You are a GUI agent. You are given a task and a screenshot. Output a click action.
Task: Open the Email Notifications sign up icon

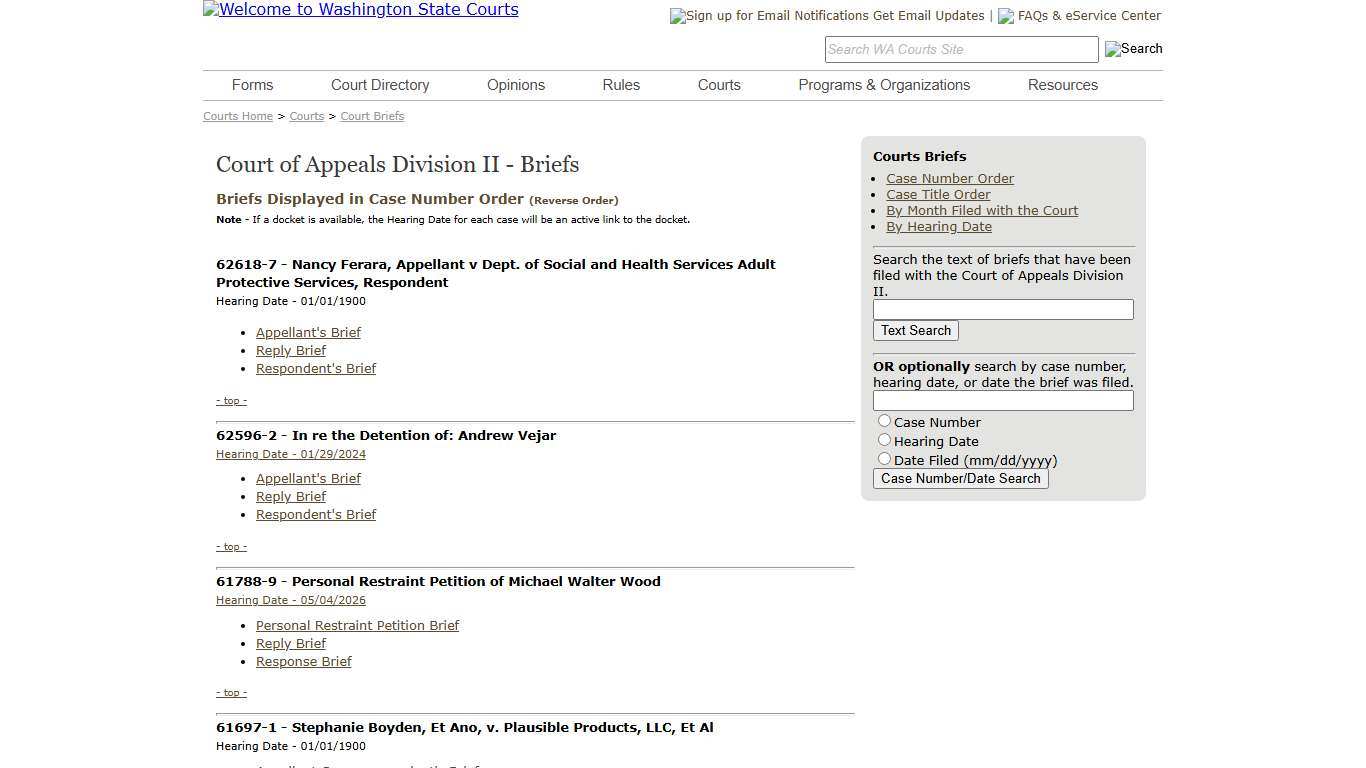(x=676, y=15)
